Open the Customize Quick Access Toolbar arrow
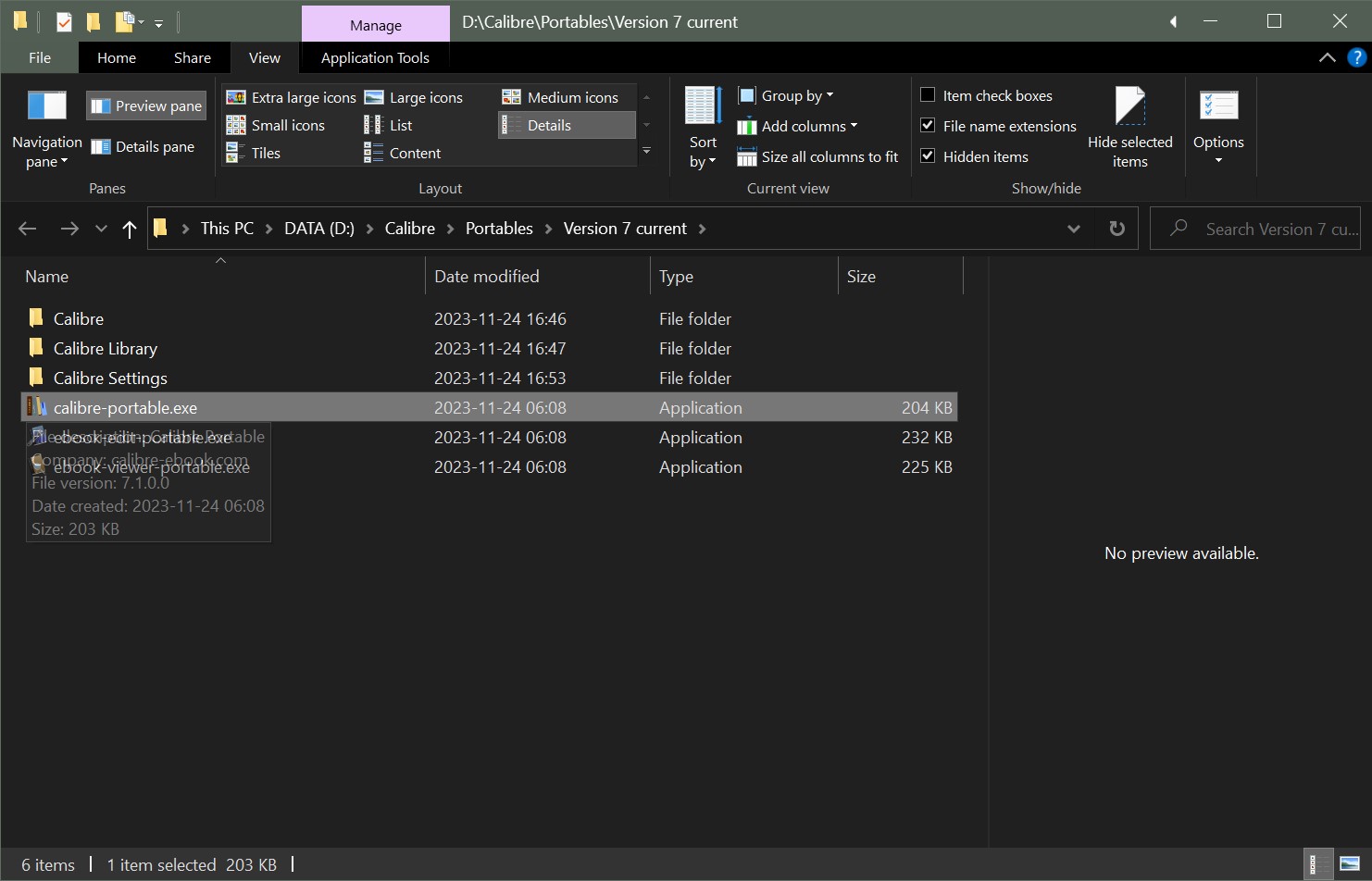This screenshot has width=1372, height=881. (x=158, y=23)
